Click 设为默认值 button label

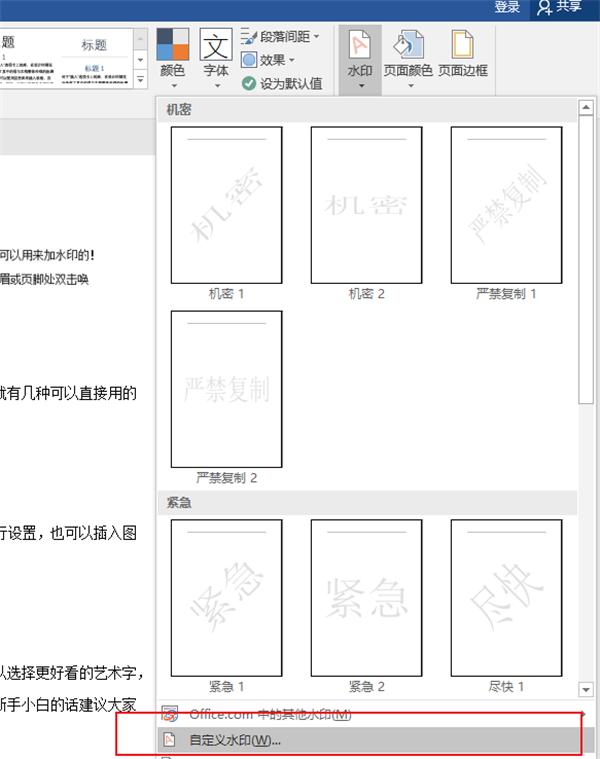pos(291,84)
